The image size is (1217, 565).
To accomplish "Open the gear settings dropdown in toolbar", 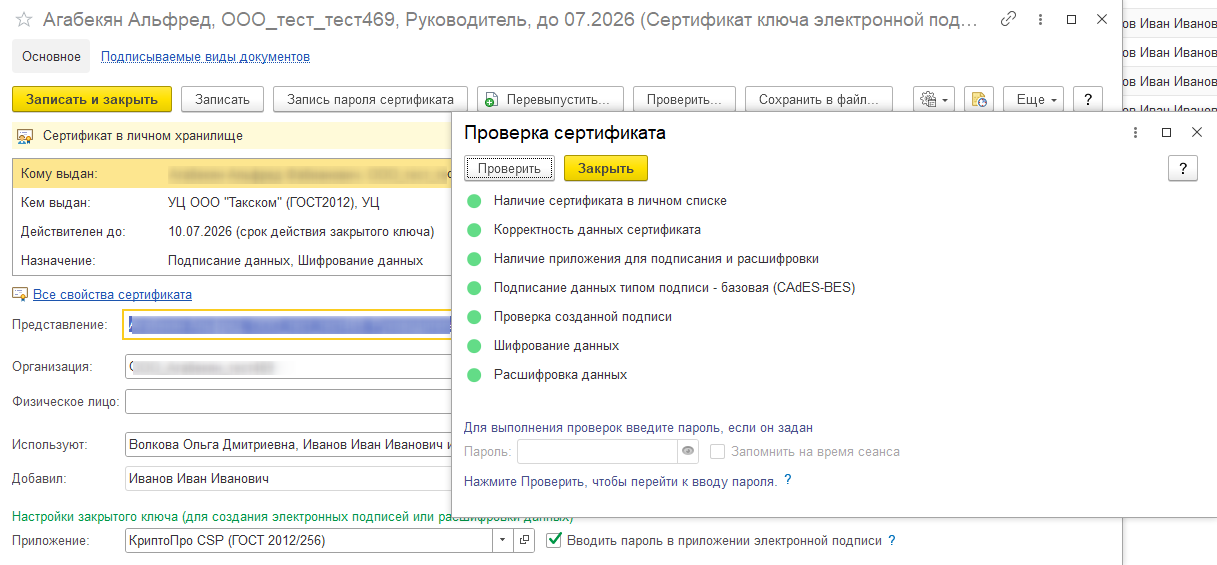I will click(x=933, y=99).
